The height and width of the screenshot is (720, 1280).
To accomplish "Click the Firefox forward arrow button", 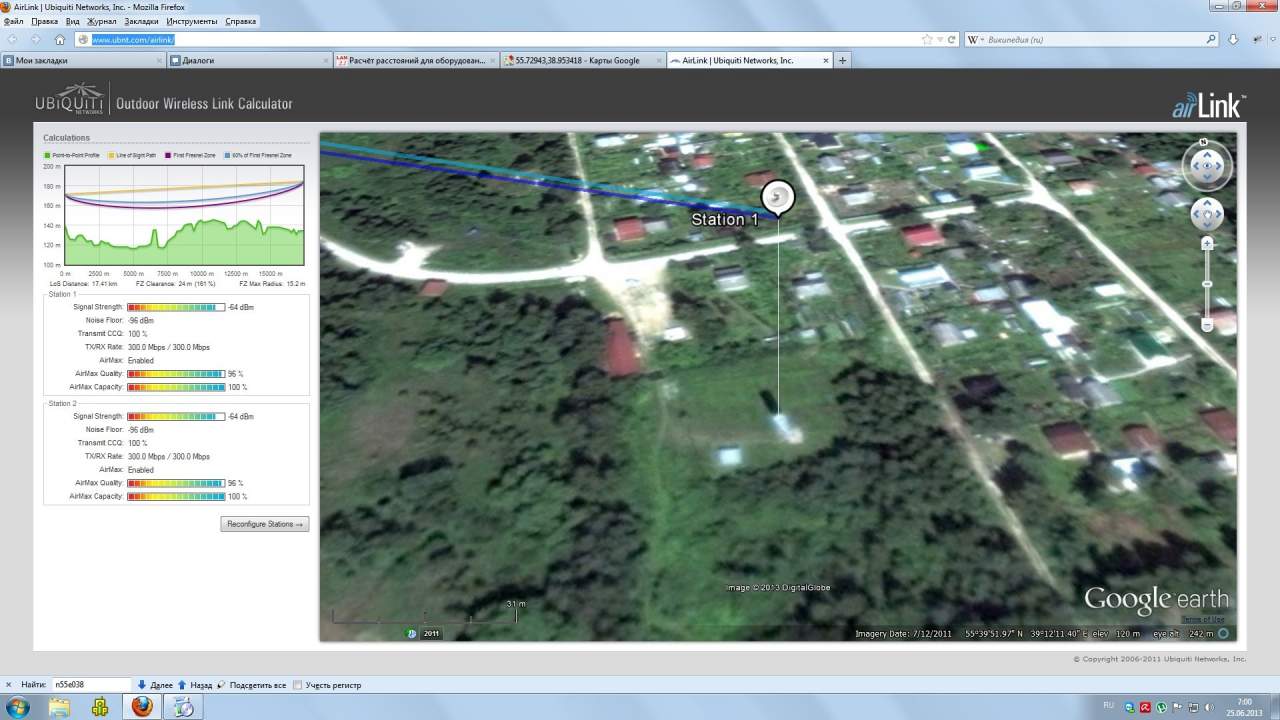I will pos(36,40).
